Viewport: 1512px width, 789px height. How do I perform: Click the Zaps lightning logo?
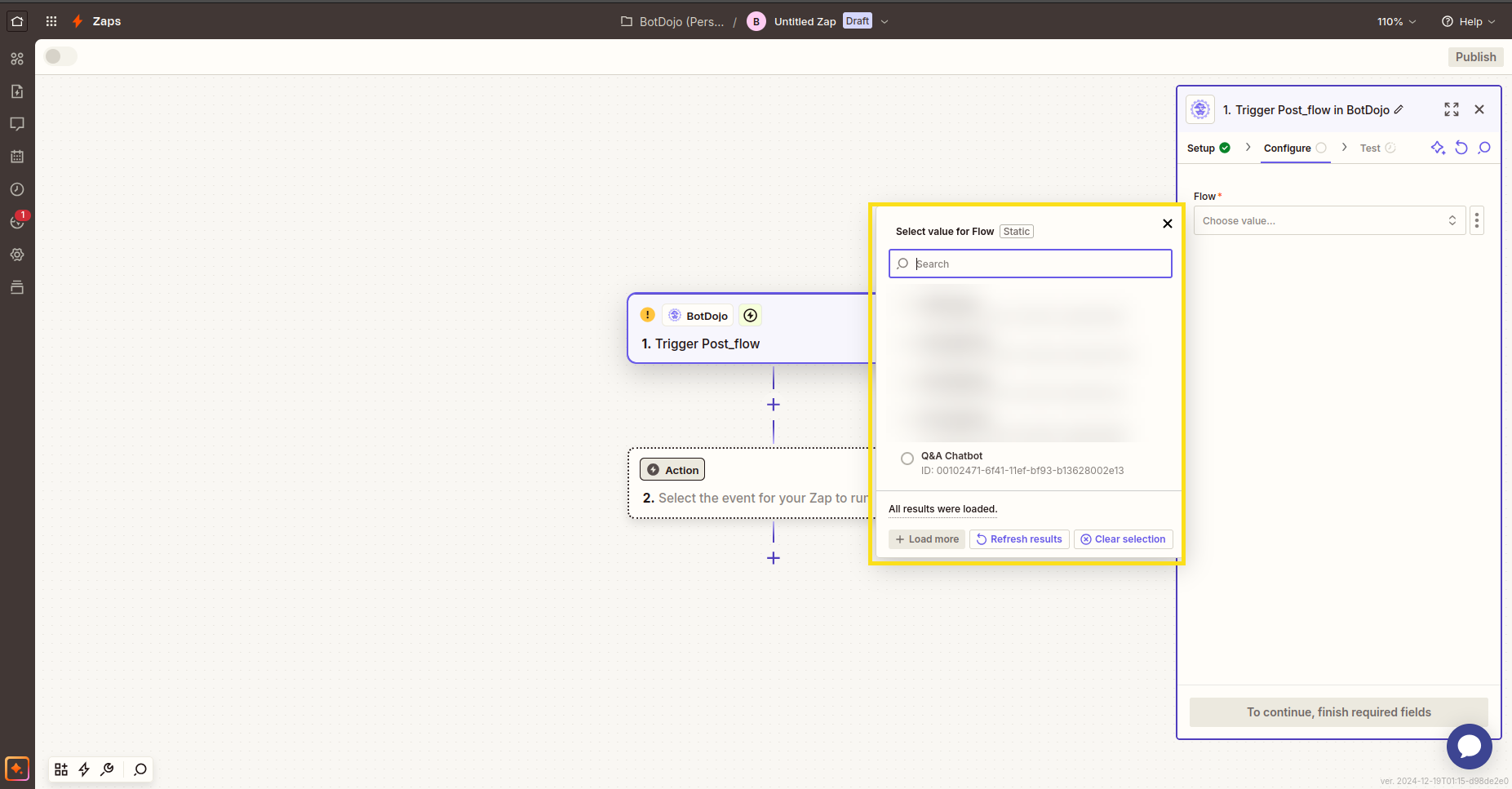click(78, 21)
